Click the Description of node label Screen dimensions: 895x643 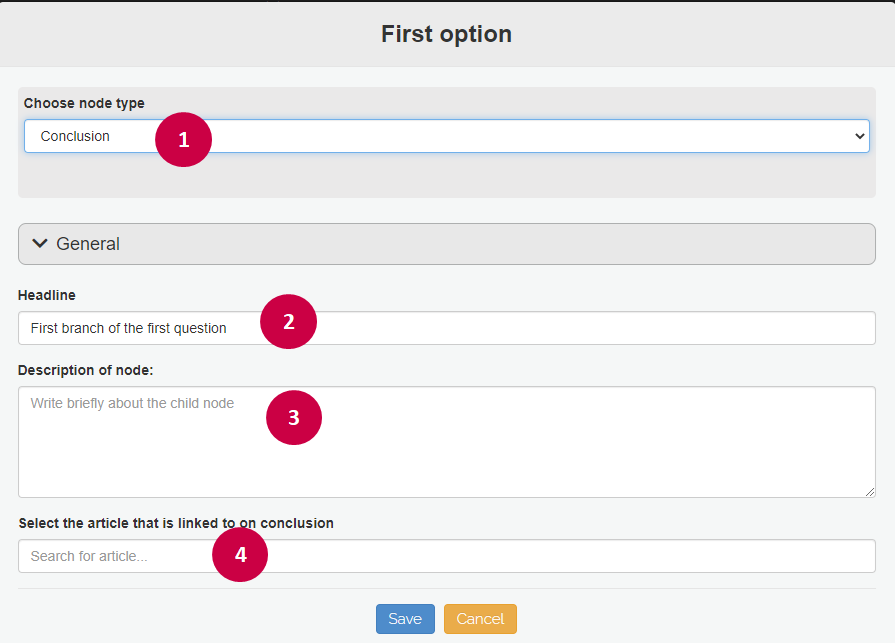(x=86, y=370)
